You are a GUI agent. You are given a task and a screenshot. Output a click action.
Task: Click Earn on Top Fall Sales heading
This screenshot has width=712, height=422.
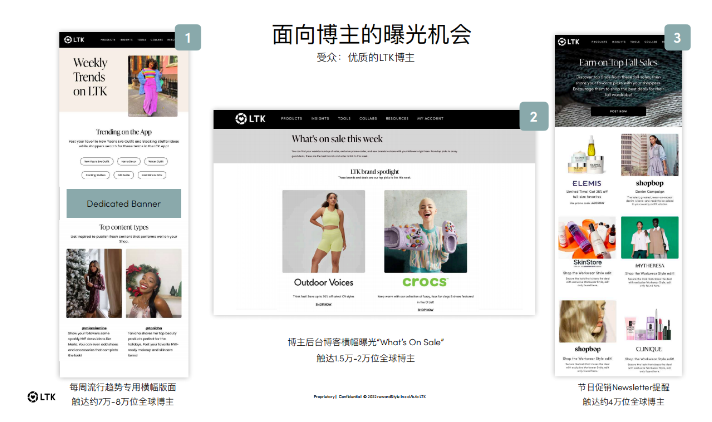[618, 62]
